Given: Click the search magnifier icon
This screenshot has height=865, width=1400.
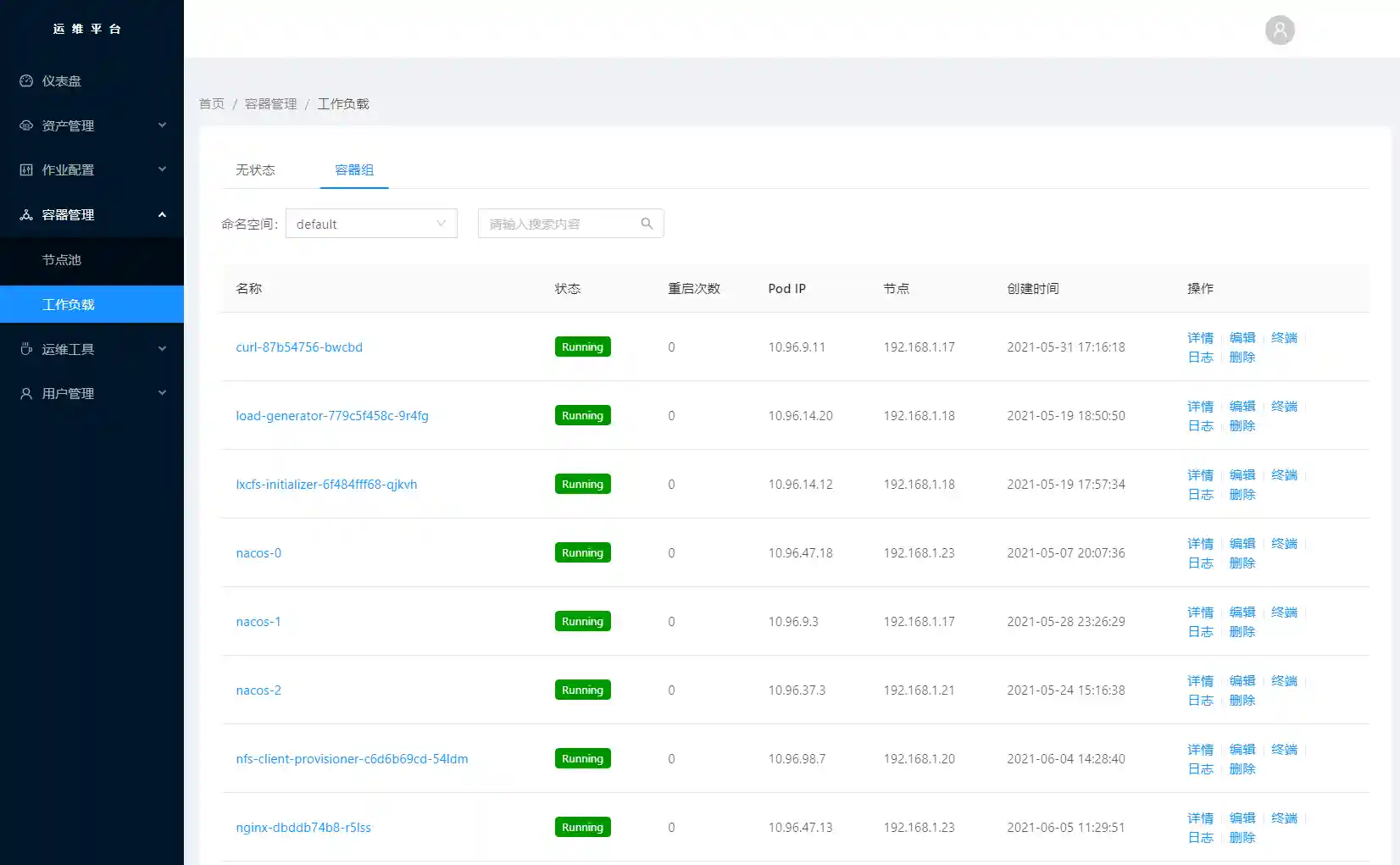Looking at the screenshot, I should pos(647,224).
